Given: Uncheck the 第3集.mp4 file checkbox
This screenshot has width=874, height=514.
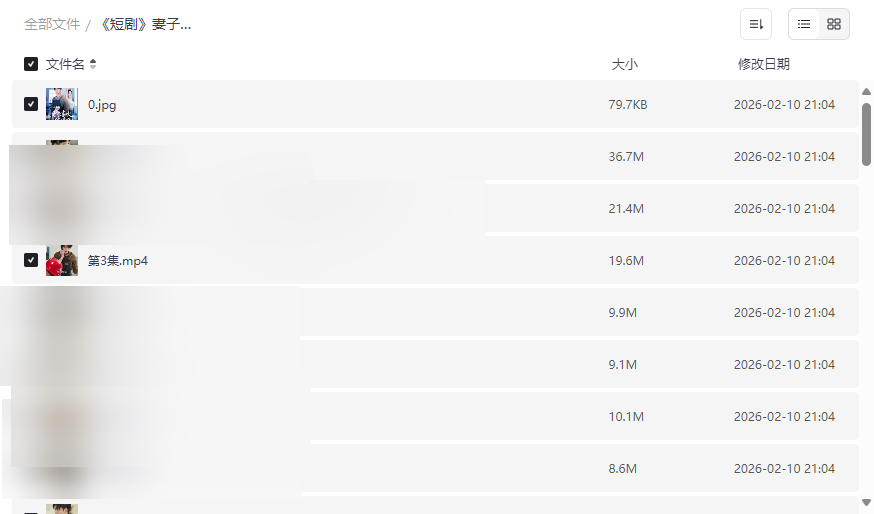Looking at the screenshot, I should pos(31,260).
